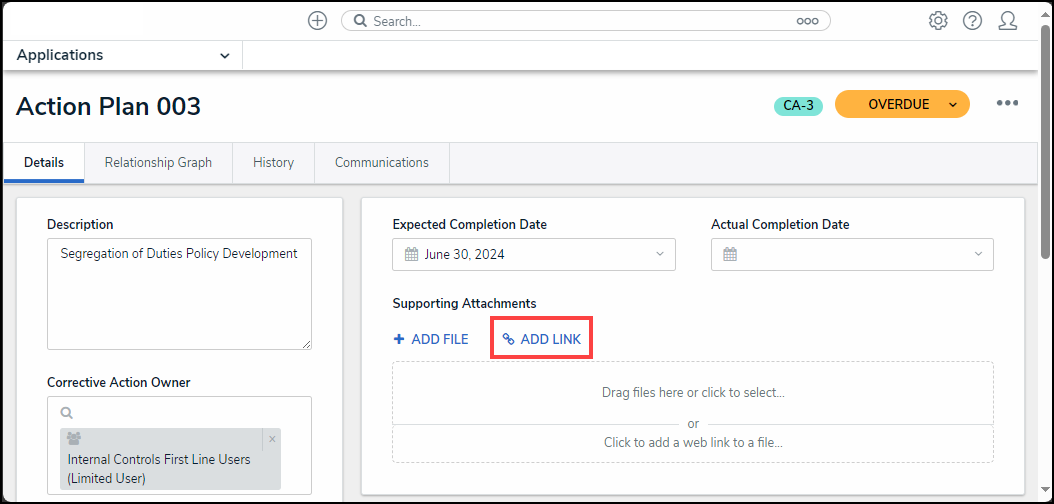Open the Communications tab
The image size is (1054, 504).
coord(381,163)
